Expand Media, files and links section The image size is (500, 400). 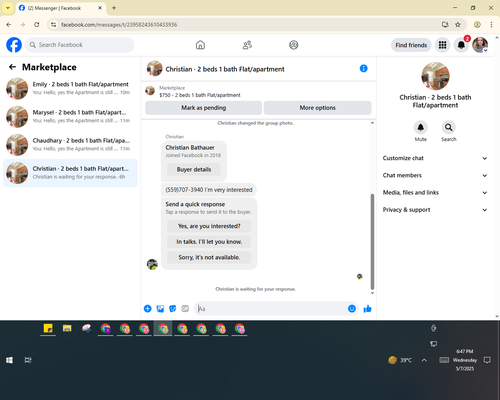coord(435,192)
